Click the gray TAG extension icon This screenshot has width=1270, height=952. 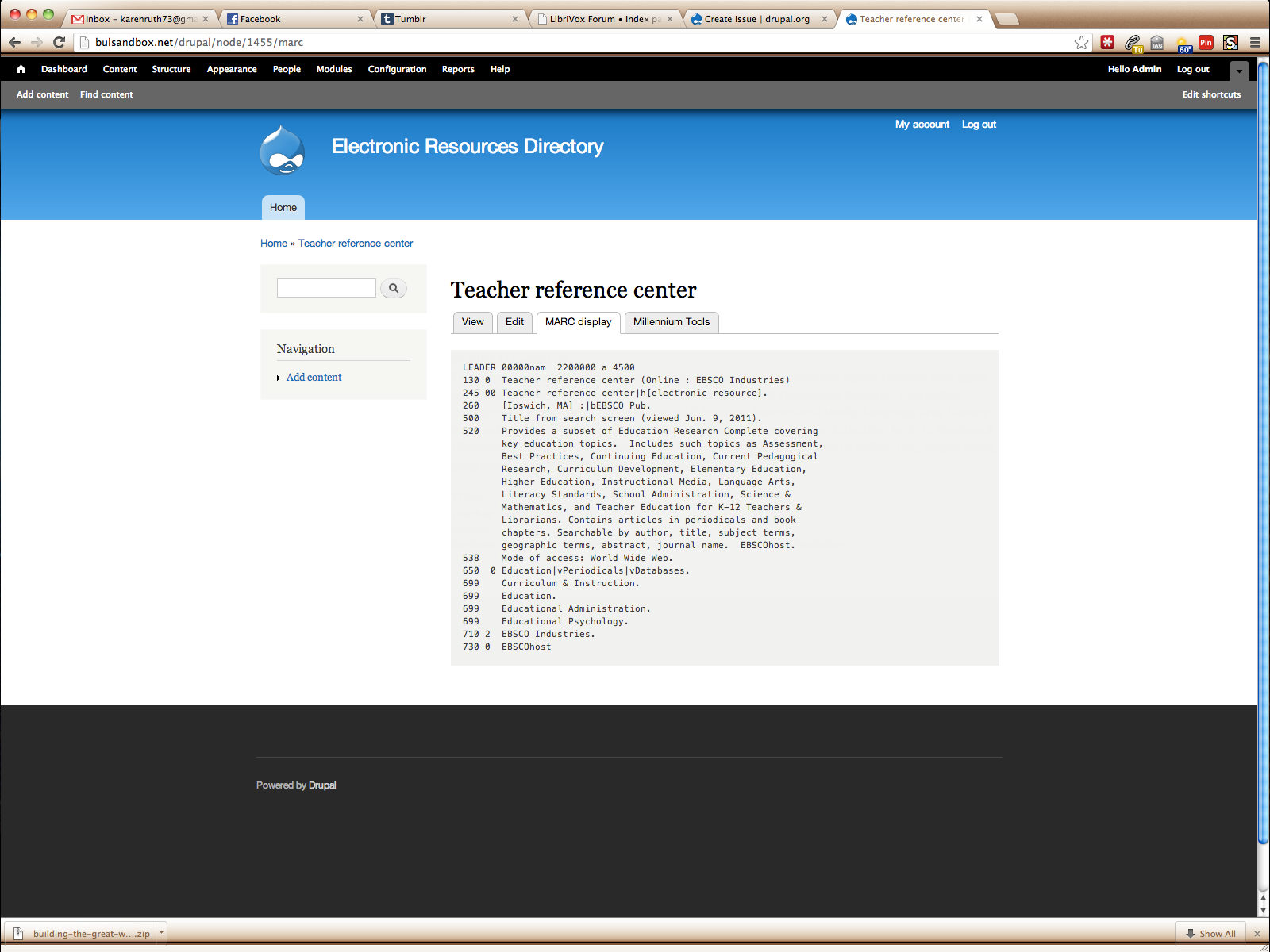pyautogui.click(x=1157, y=43)
